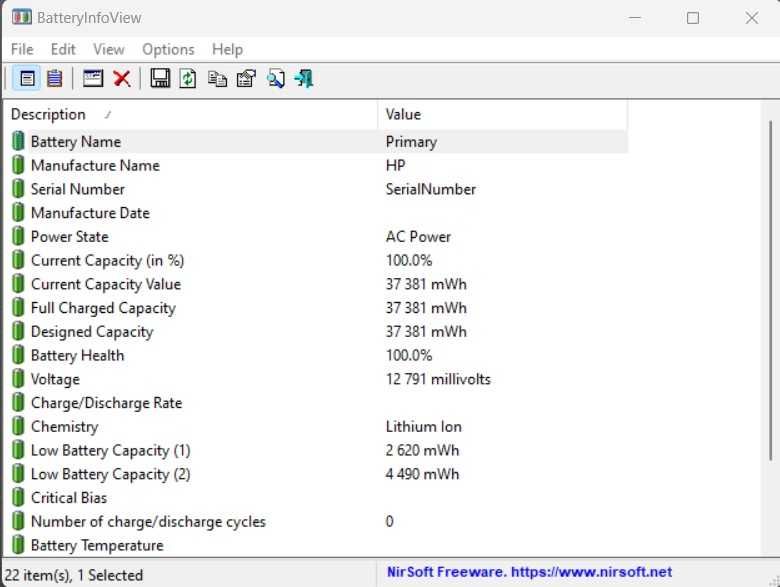Click the battery icon beside Chemistry
This screenshot has height=587, width=780.
18,426
